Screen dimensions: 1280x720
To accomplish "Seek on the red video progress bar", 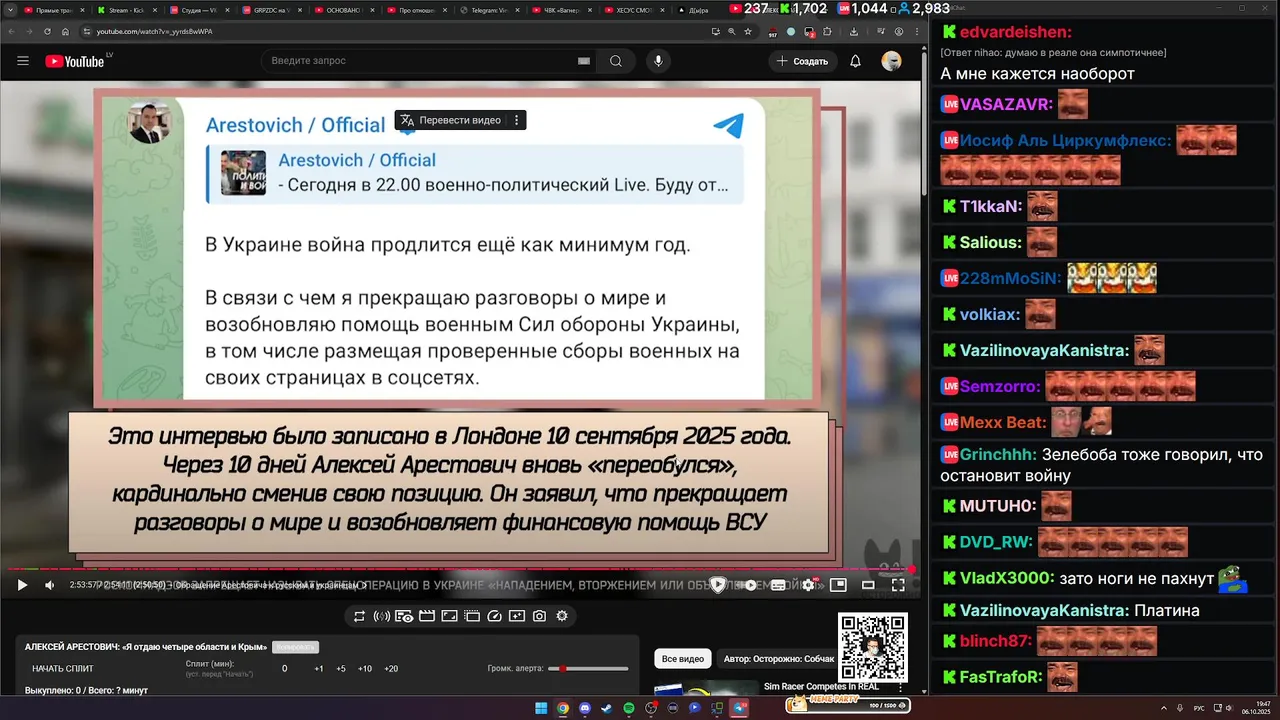I will 460,570.
